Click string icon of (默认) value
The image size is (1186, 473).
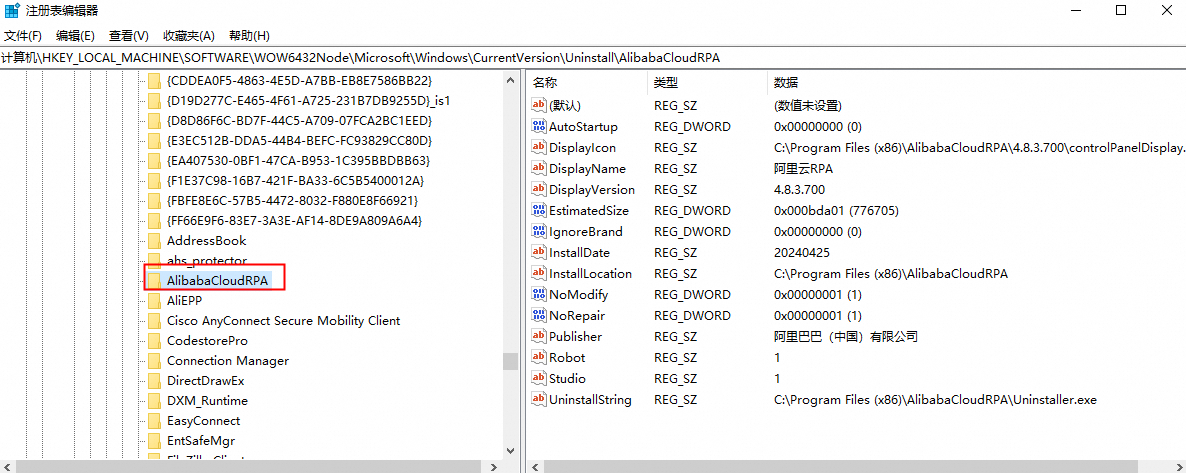click(x=539, y=105)
